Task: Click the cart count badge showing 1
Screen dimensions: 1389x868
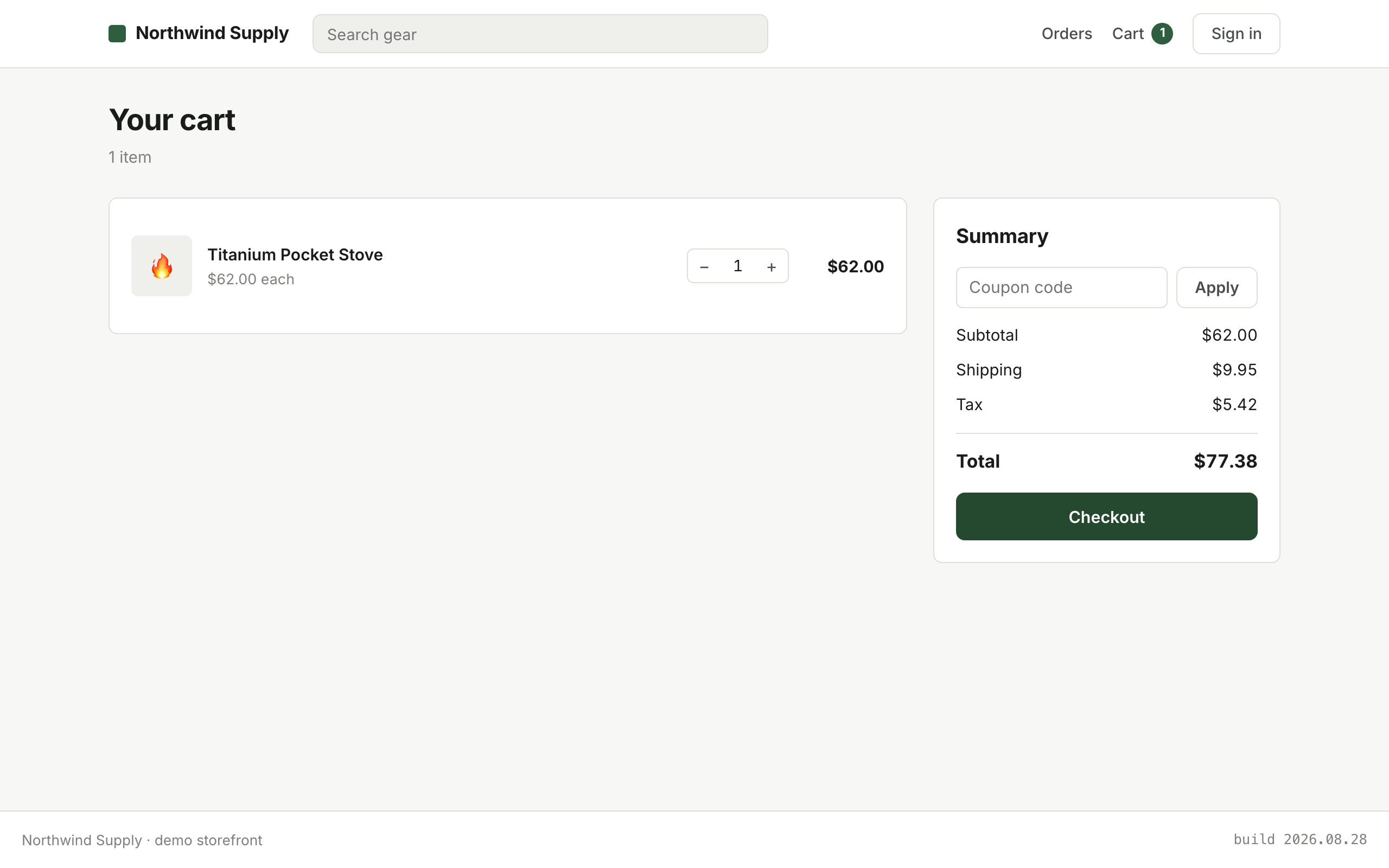Action: [1162, 33]
